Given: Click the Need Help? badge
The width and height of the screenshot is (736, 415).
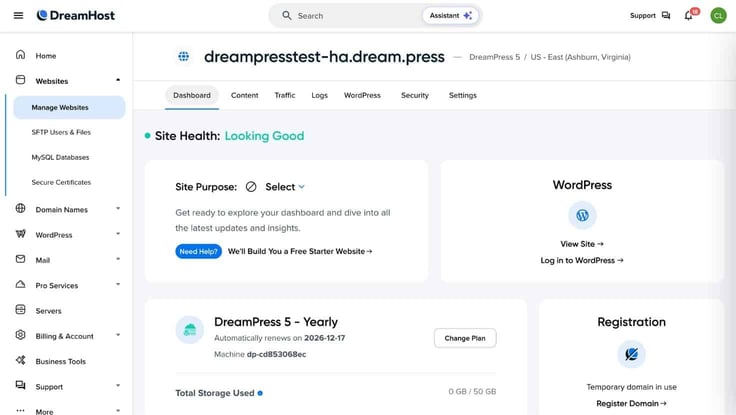Looking at the screenshot, I should coord(198,251).
